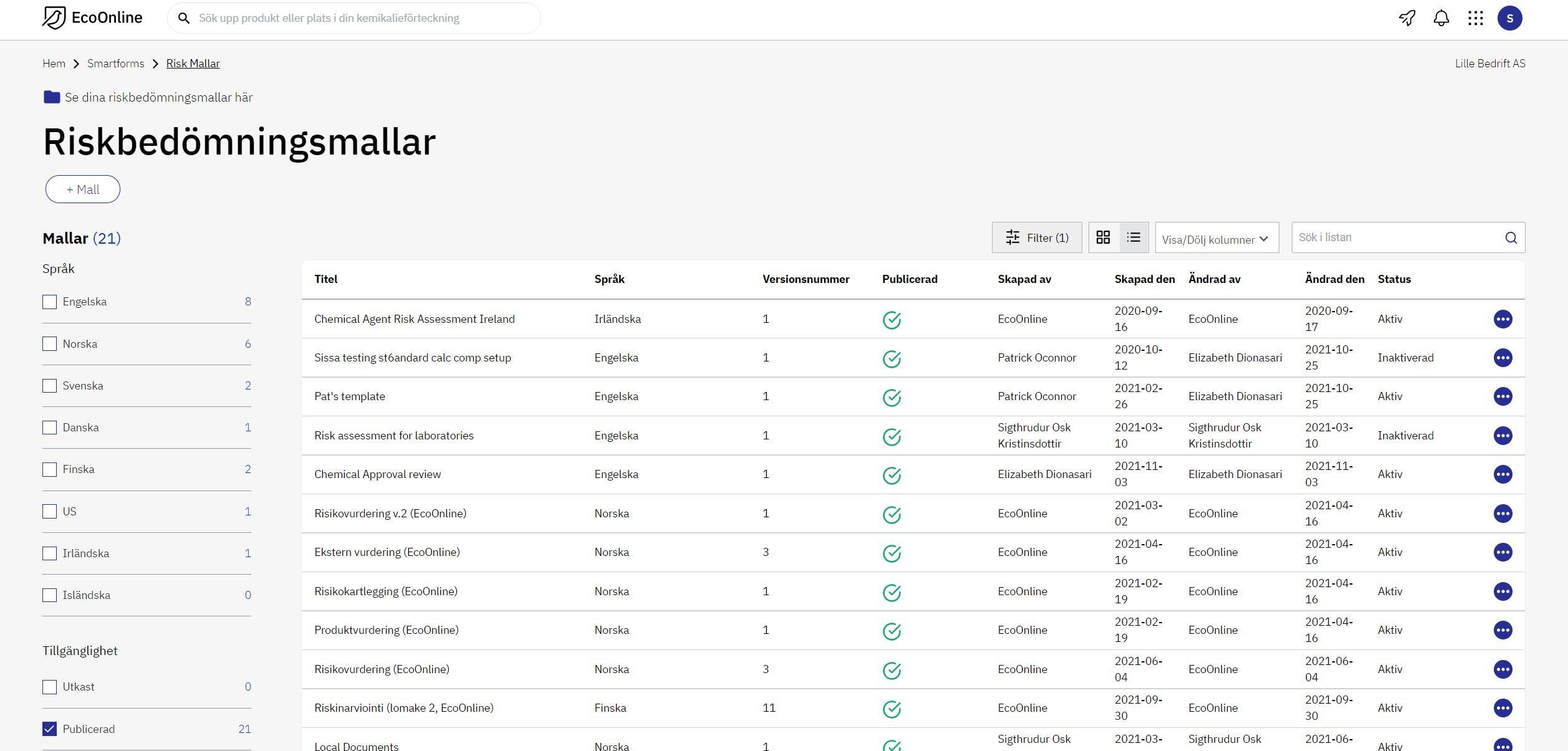Open Riskinarviointi (lomake 2, EcoOnline) template
1568x751 pixels.
click(404, 708)
